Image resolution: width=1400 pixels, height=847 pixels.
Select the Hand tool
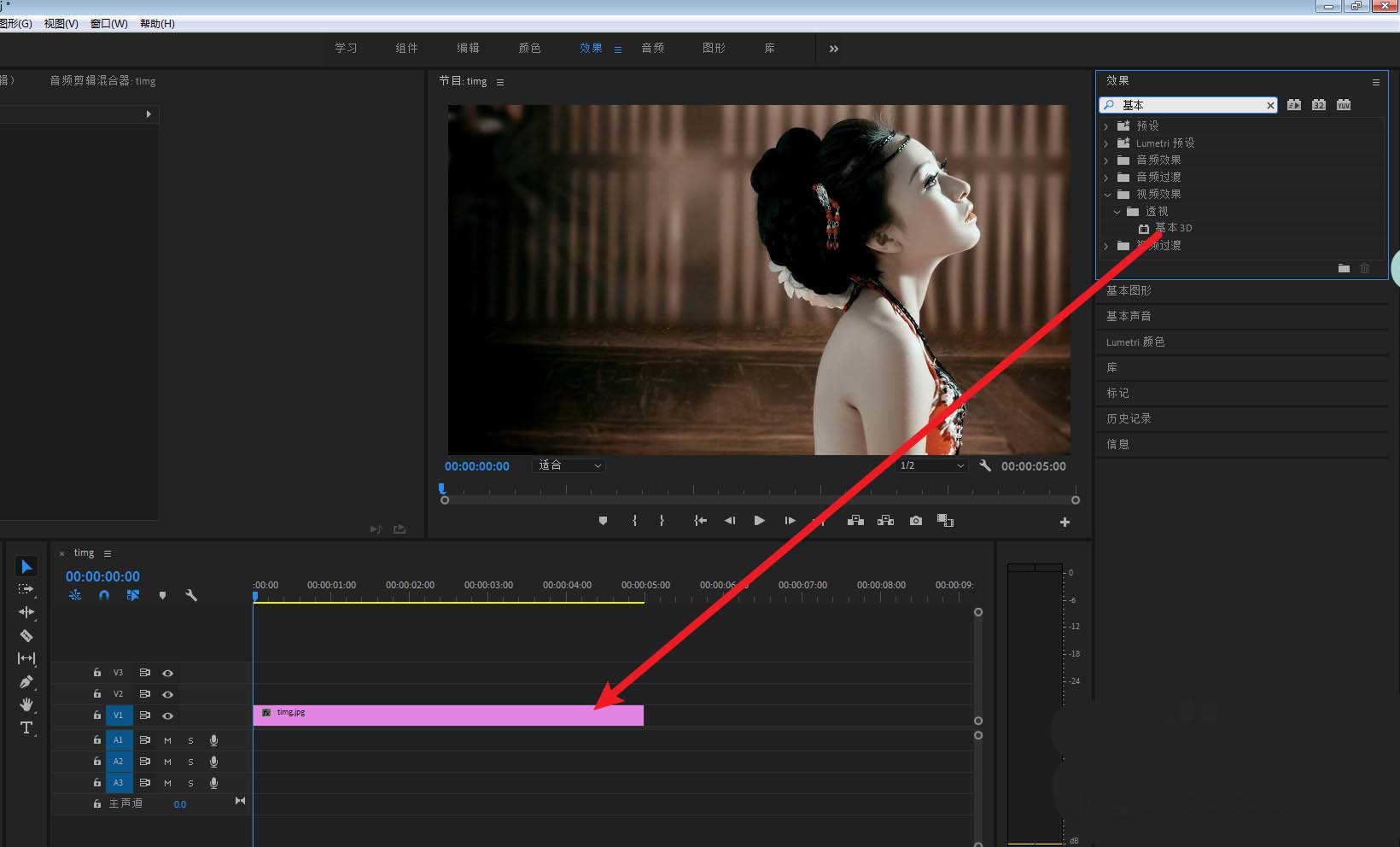tap(26, 704)
